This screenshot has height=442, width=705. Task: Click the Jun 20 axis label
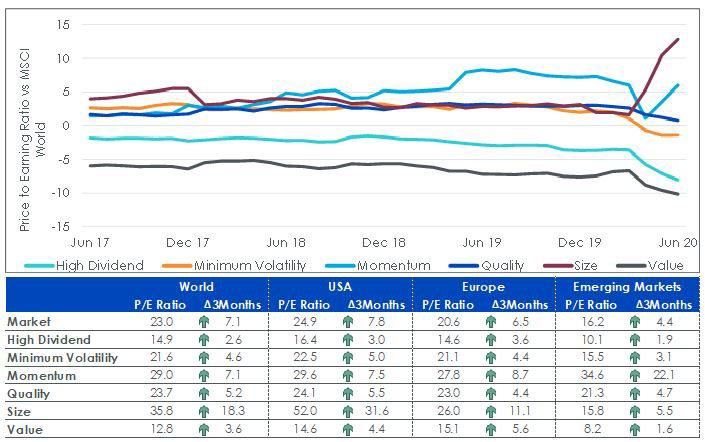(678, 243)
